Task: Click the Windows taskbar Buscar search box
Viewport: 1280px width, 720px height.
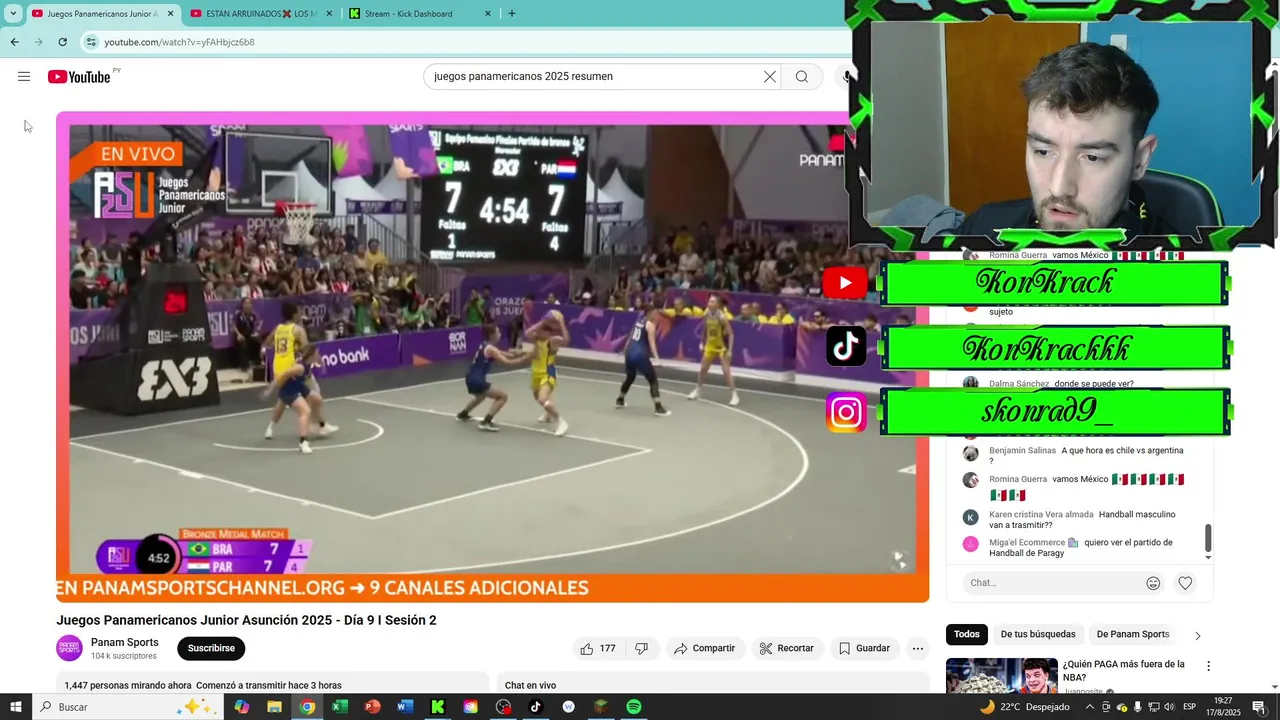Action: (128, 707)
